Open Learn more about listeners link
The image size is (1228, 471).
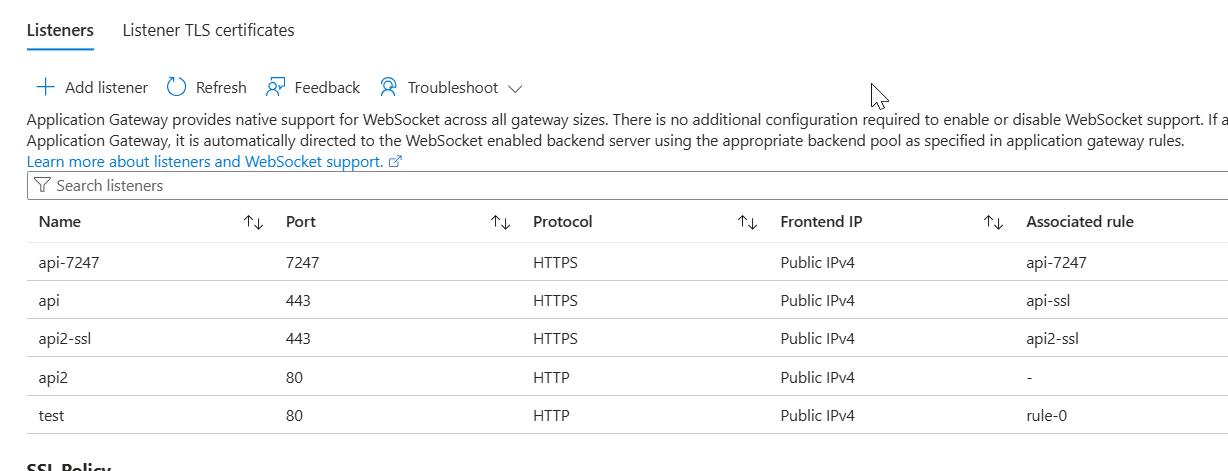tap(204, 162)
